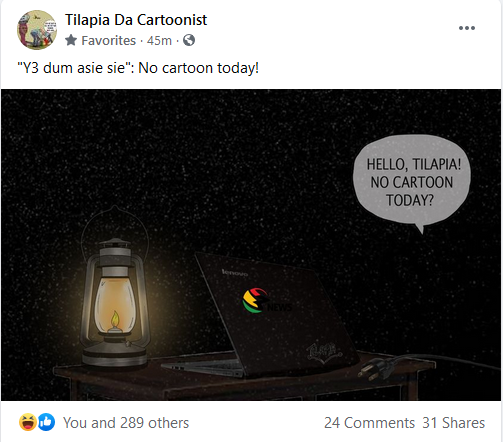Open the 24 Comments link
Screen dimensions: 503x442
point(369,423)
